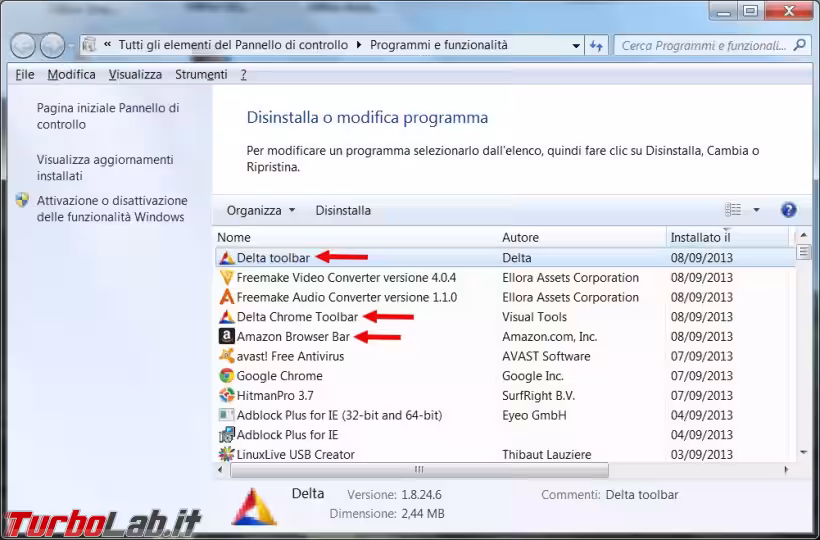820x540 pixels.
Task: Click the blue help question mark icon
Action: click(789, 210)
